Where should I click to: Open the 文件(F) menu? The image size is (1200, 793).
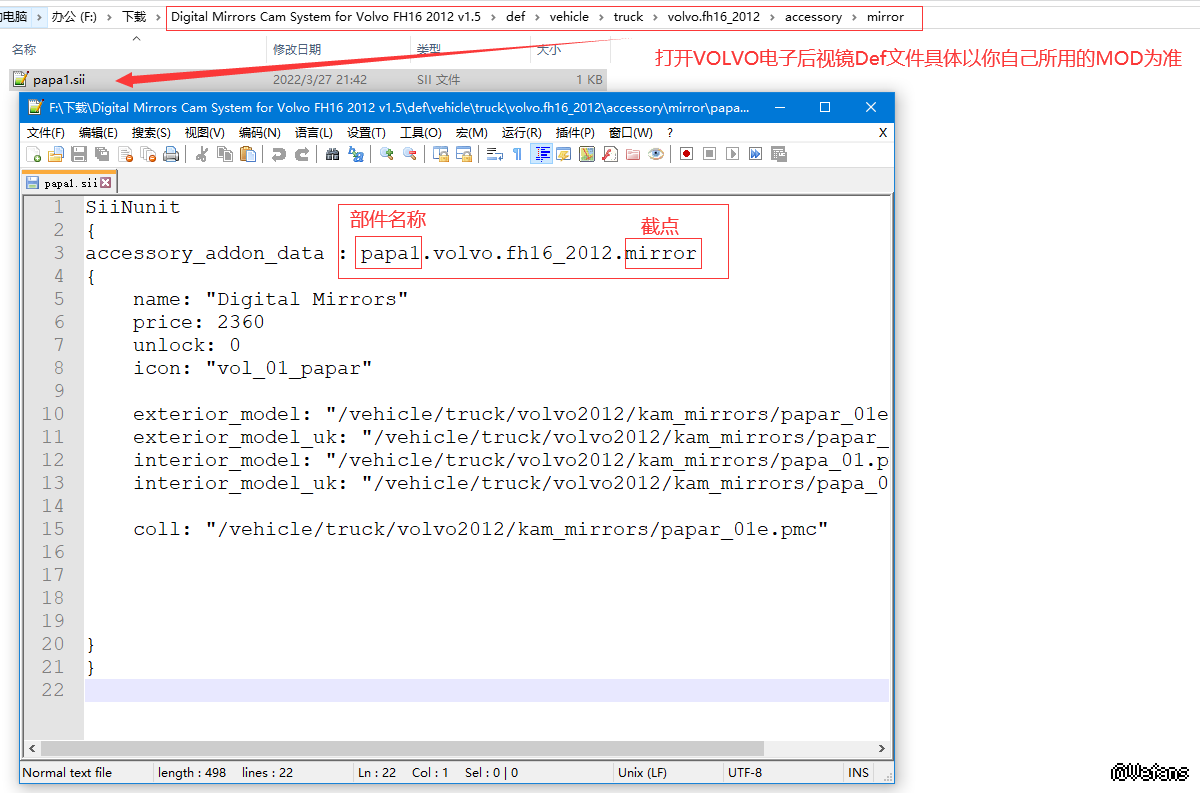point(46,133)
